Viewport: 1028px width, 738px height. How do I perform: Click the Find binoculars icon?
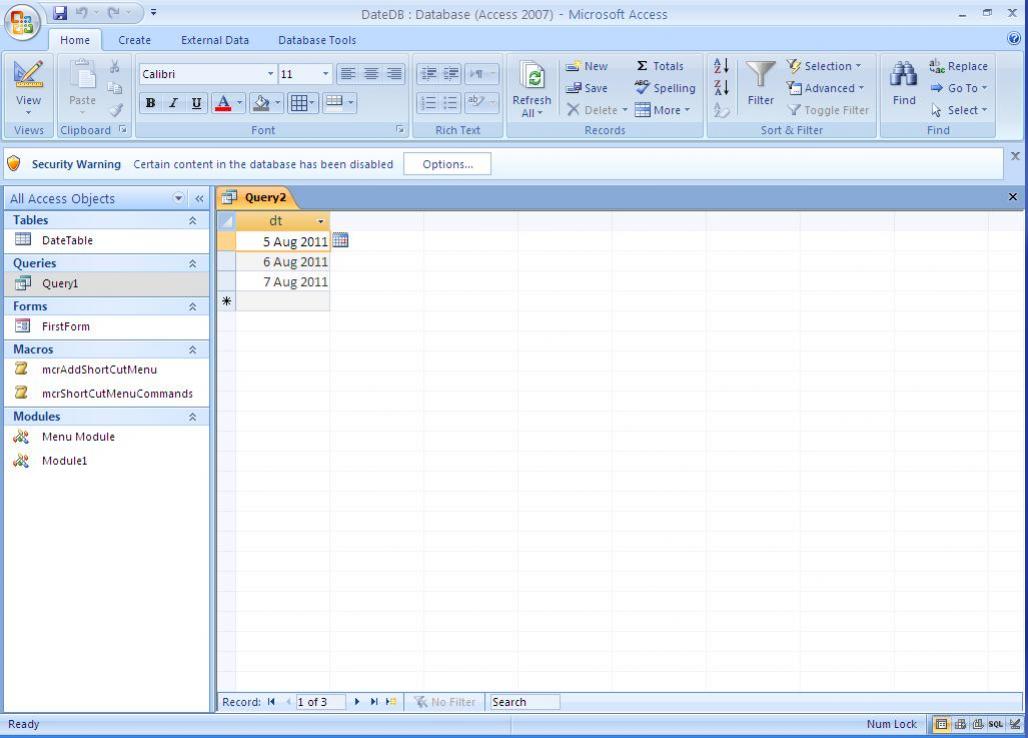(x=903, y=75)
